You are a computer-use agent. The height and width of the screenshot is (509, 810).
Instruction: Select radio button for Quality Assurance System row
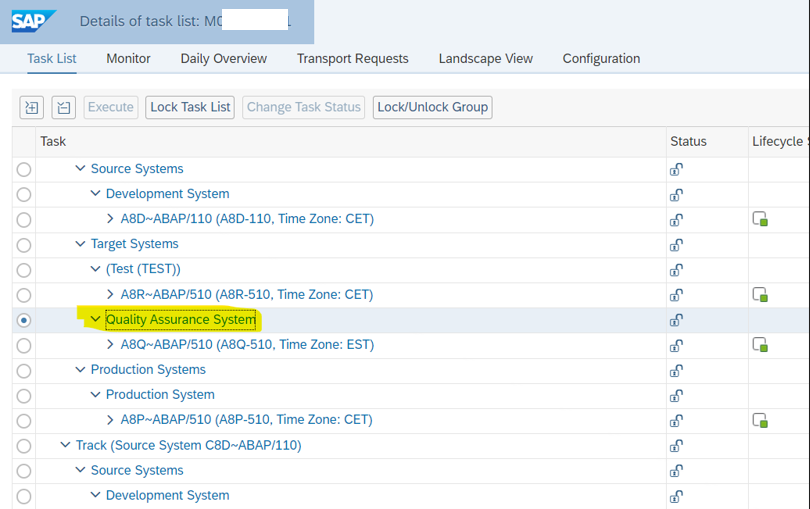tap(24, 320)
